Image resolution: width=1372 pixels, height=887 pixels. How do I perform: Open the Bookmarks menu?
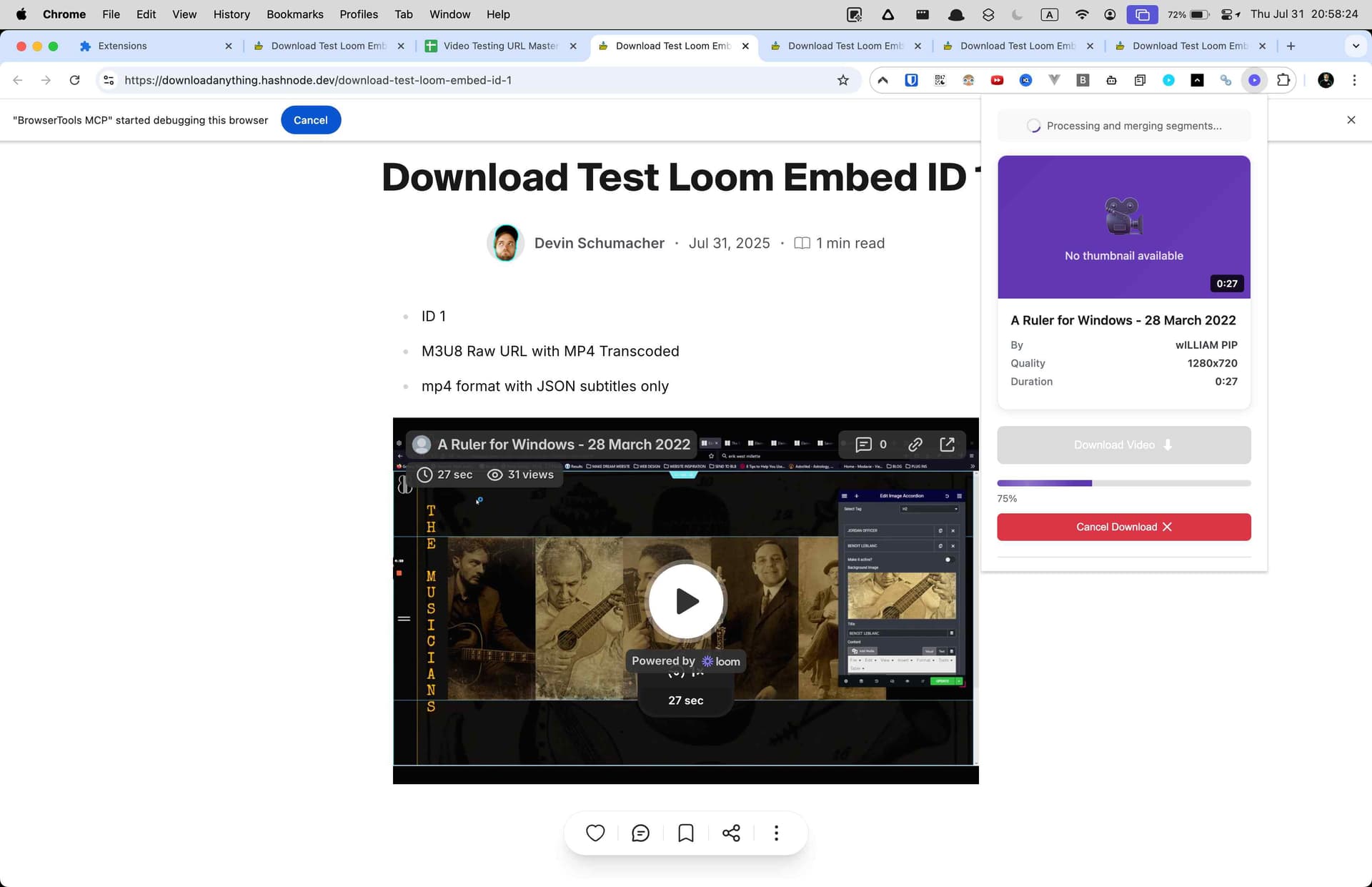point(294,14)
